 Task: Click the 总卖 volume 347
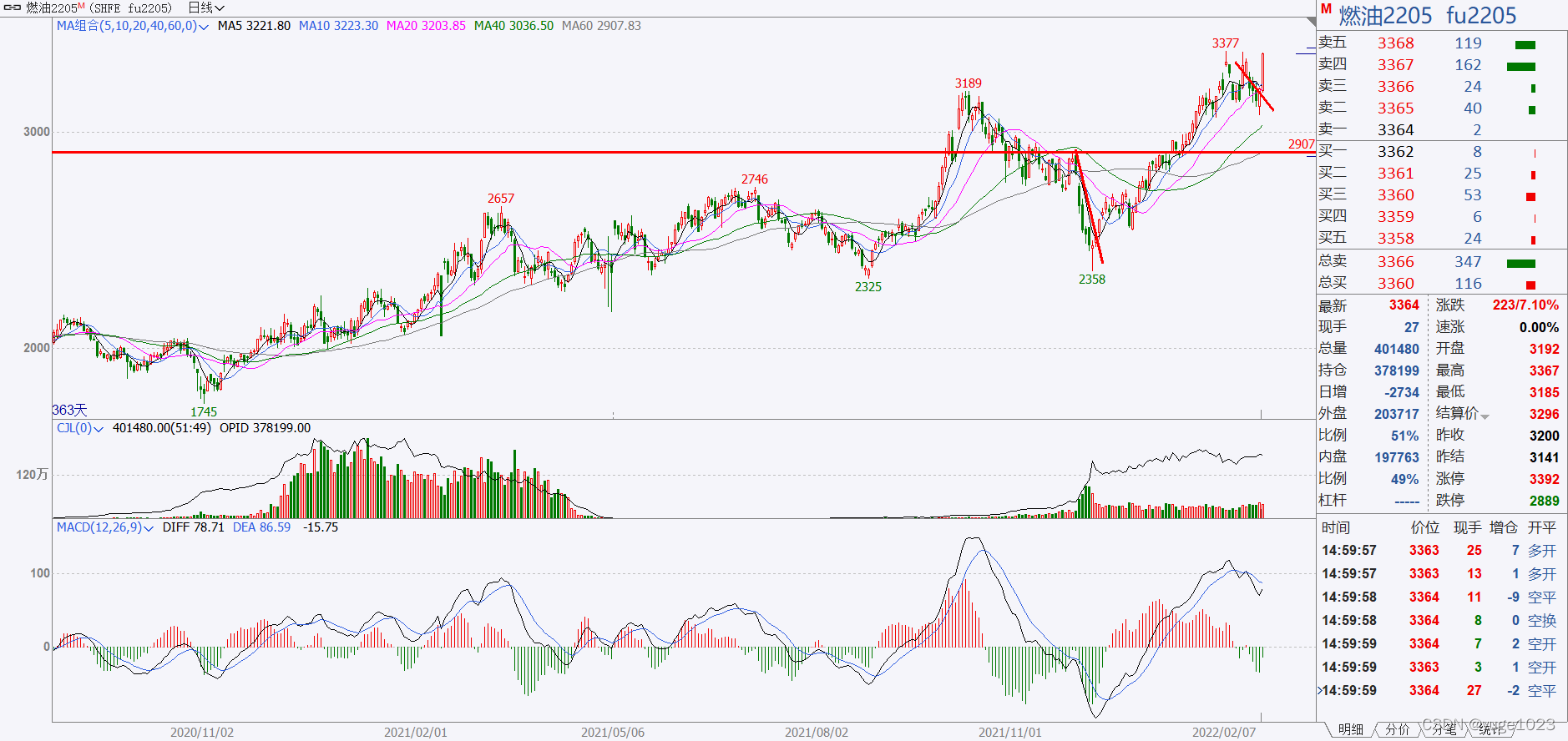pyautogui.click(x=1468, y=262)
